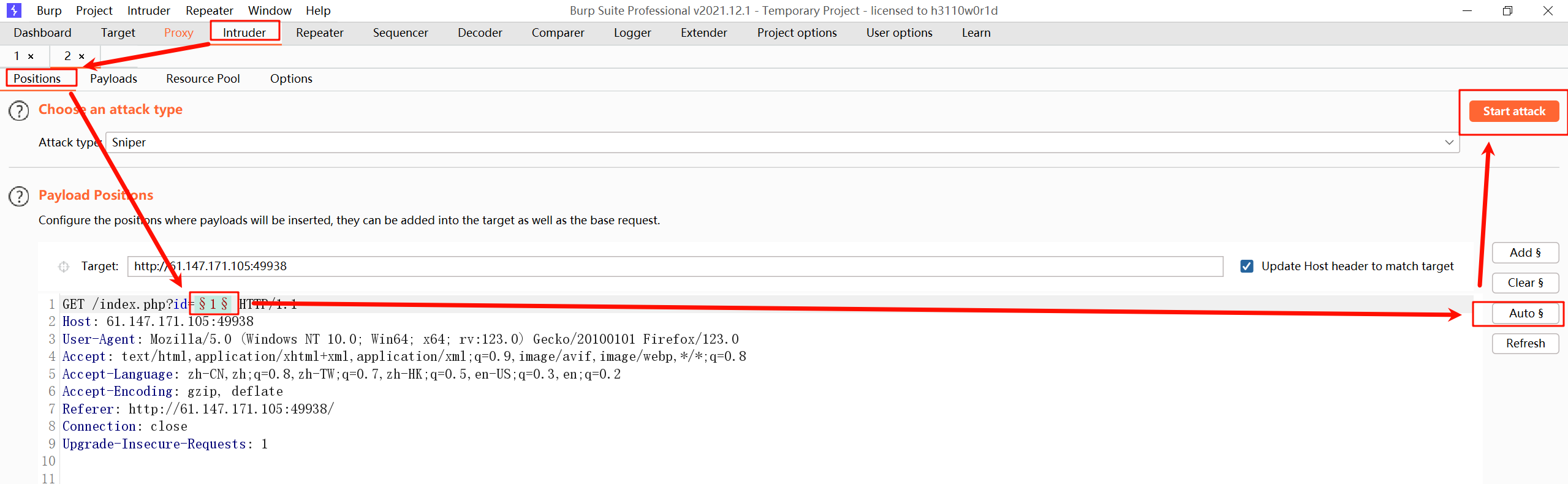Switch to the Target tab

(118, 33)
